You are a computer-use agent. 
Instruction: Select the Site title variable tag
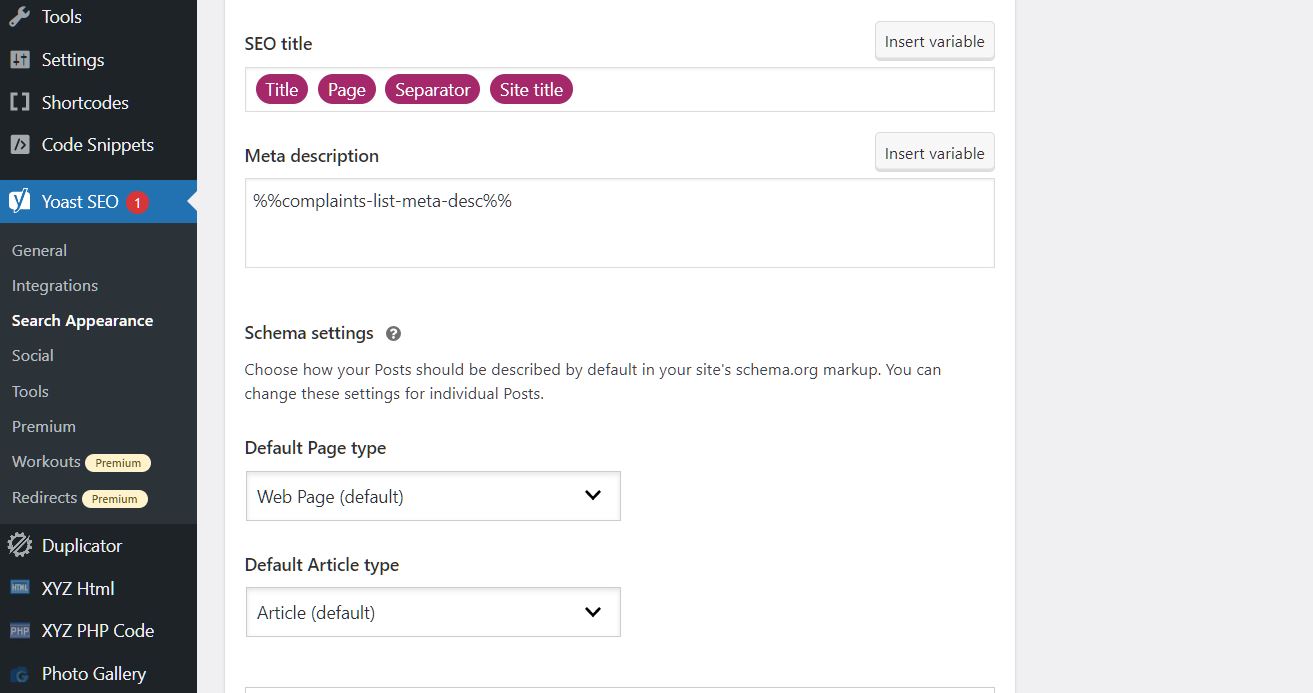click(531, 90)
